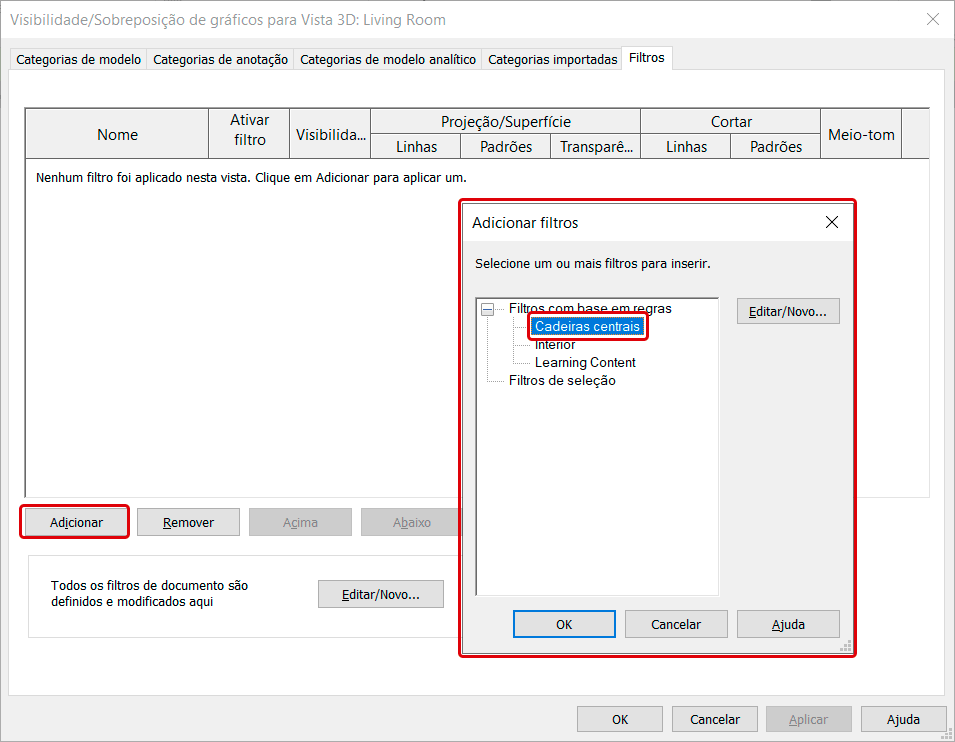
Task: Collapse Filtros com base em regras node
Action: [x=487, y=309]
